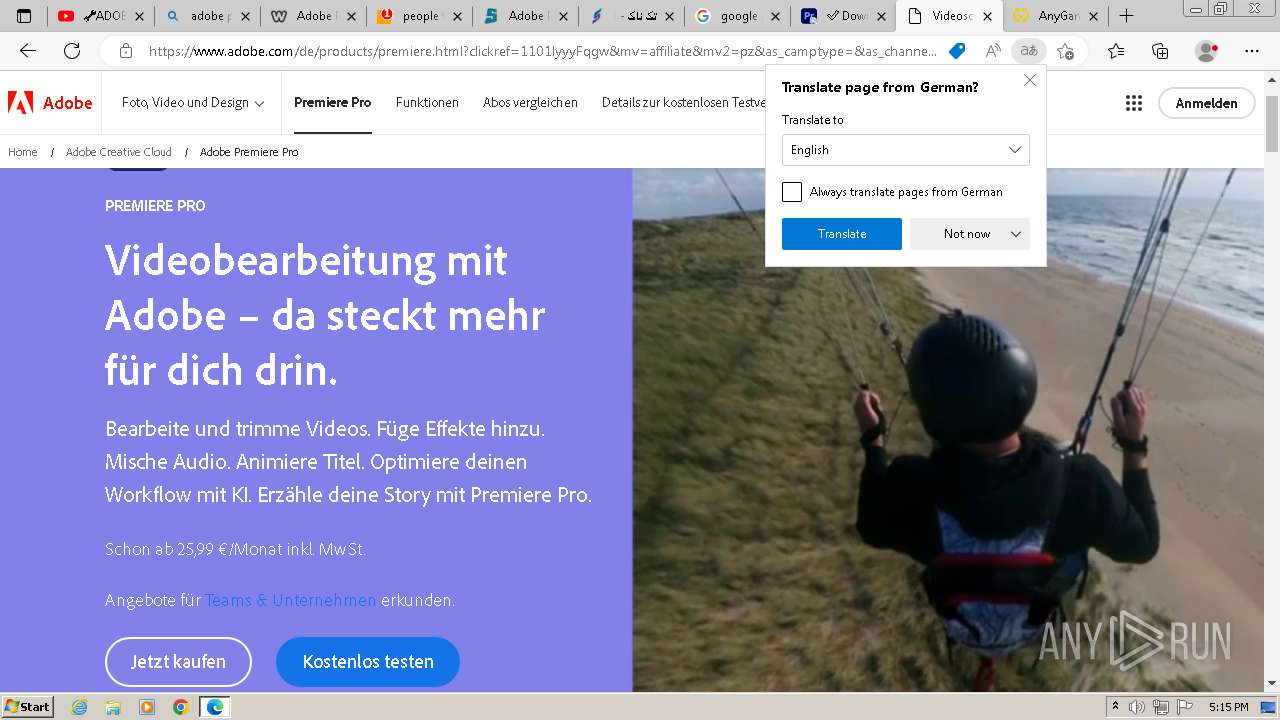Follow the Teams & Unternehmen link

(291, 600)
